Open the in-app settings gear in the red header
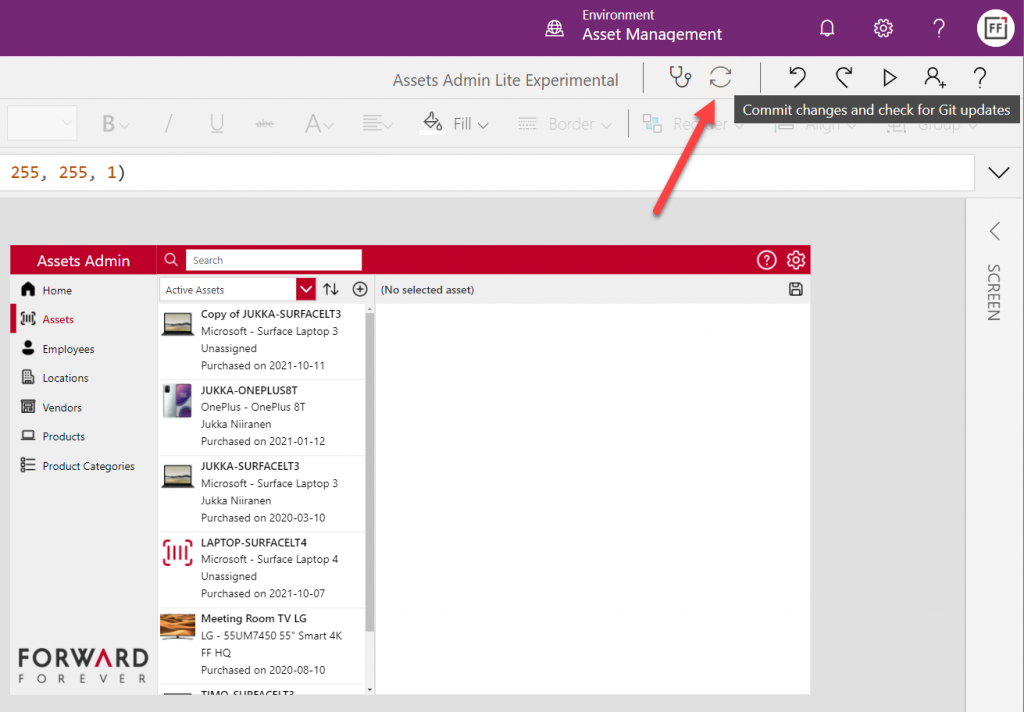Viewport: 1024px width, 712px height. pyautogui.click(x=796, y=259)
